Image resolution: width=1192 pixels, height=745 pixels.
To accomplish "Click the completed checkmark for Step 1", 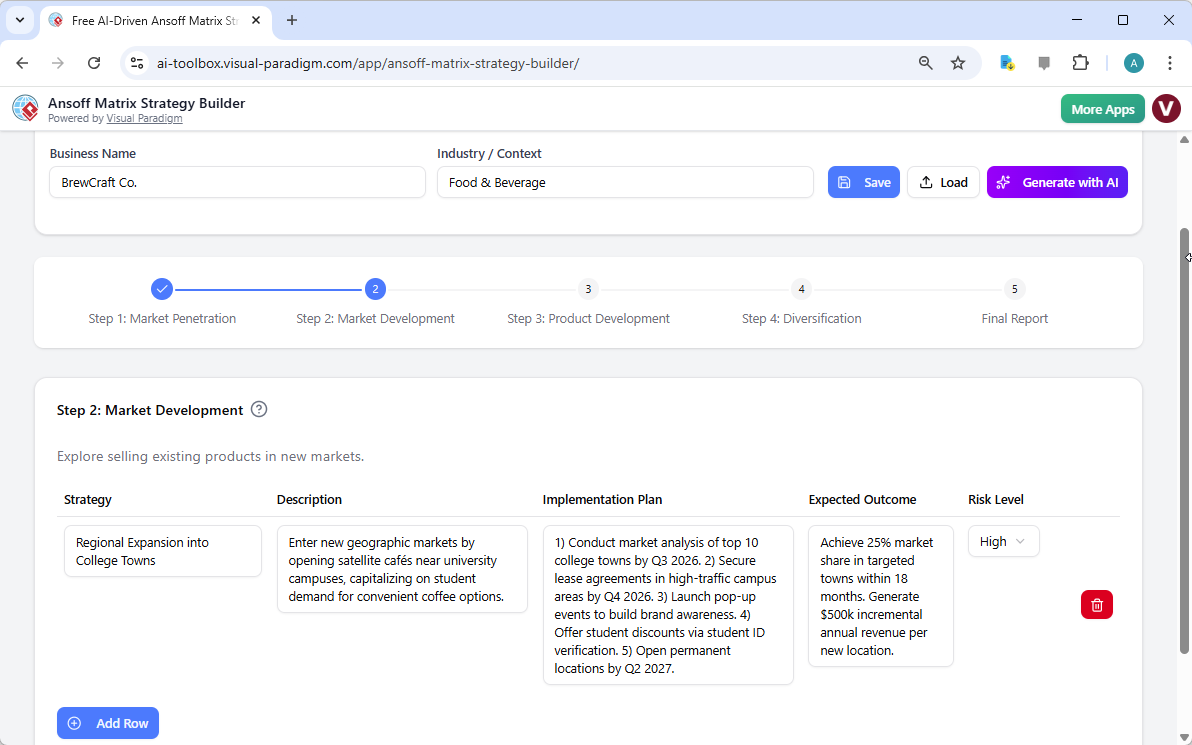I will [x=162, y=288].
